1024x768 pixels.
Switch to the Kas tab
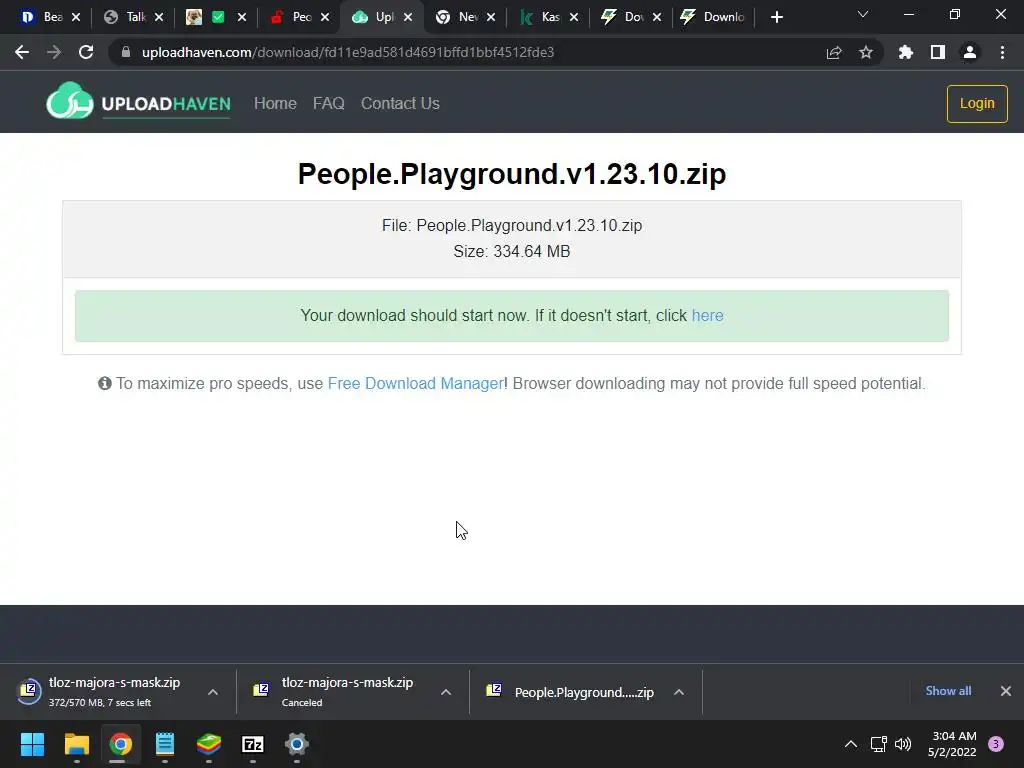[541, 17]
